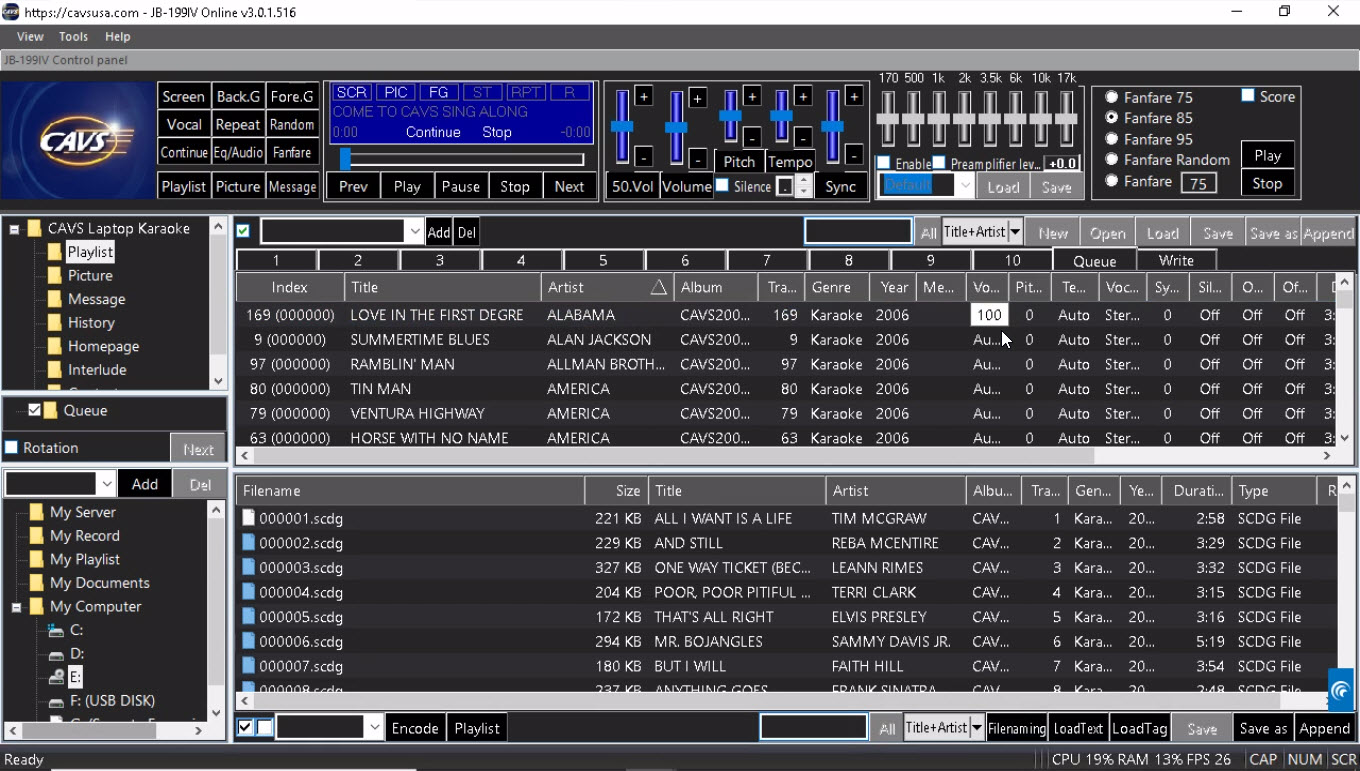Click the Pause transport button
This screenshot has width=1360, height=771.
click(x=460, y=186)
